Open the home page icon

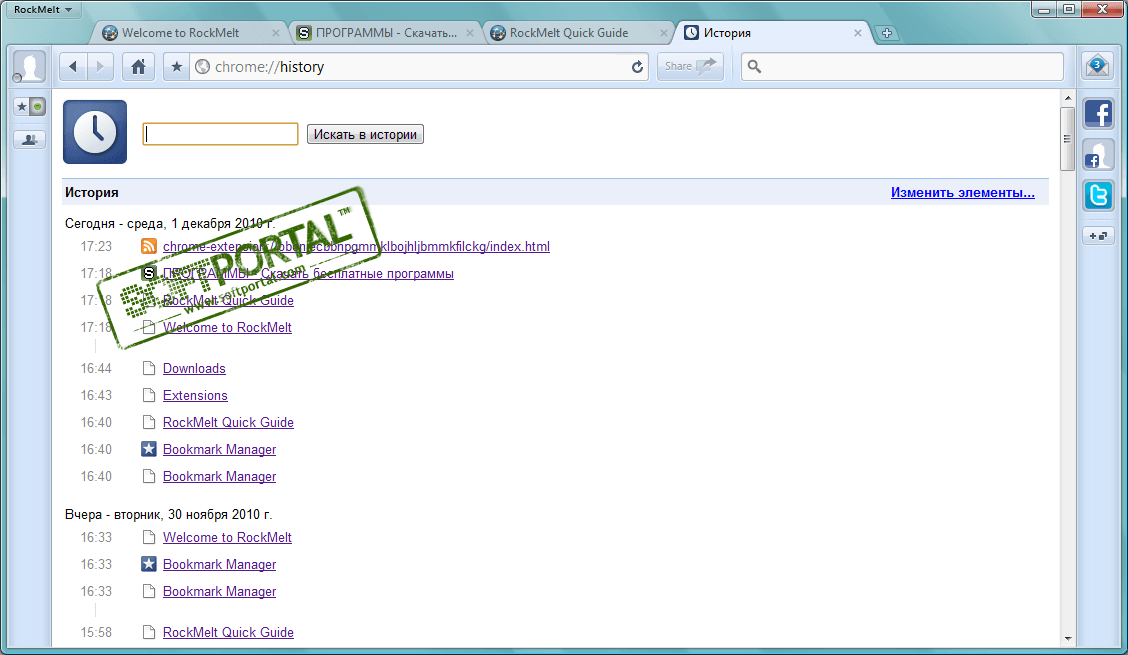[x=138, y=67]
